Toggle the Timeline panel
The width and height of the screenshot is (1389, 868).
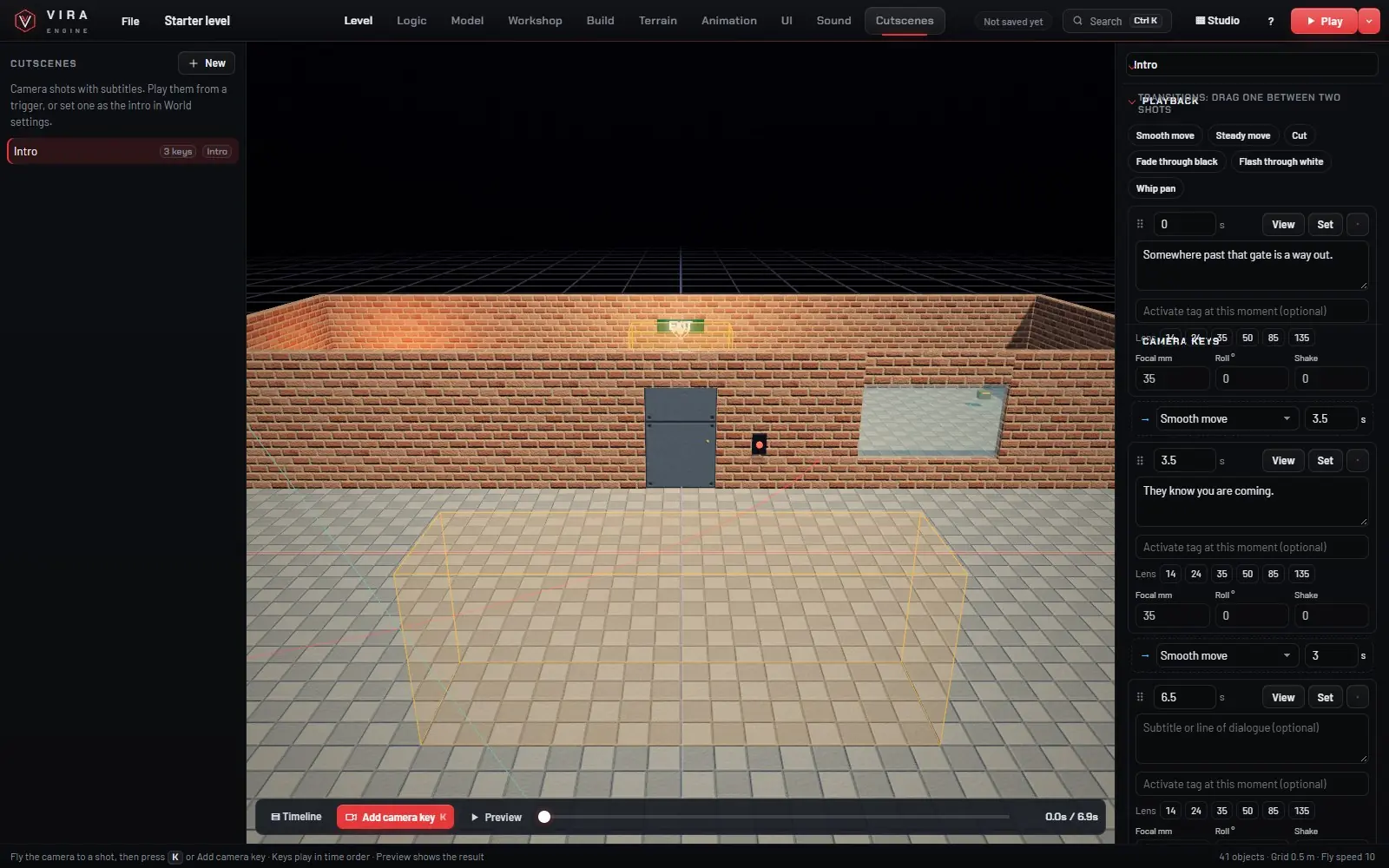click(x=296, y=817)
